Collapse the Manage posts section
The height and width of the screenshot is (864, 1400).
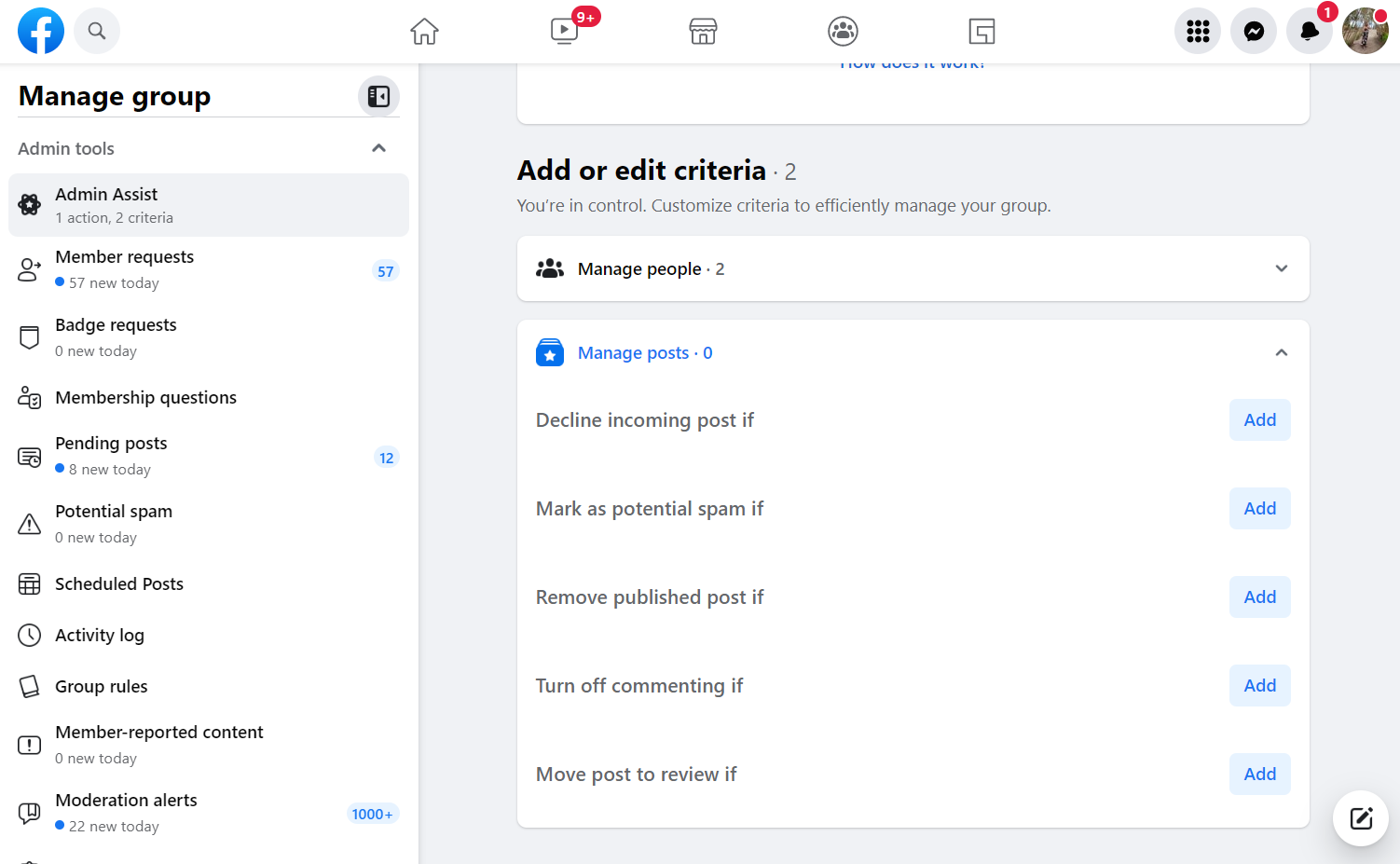click(x=1281, y=352)
